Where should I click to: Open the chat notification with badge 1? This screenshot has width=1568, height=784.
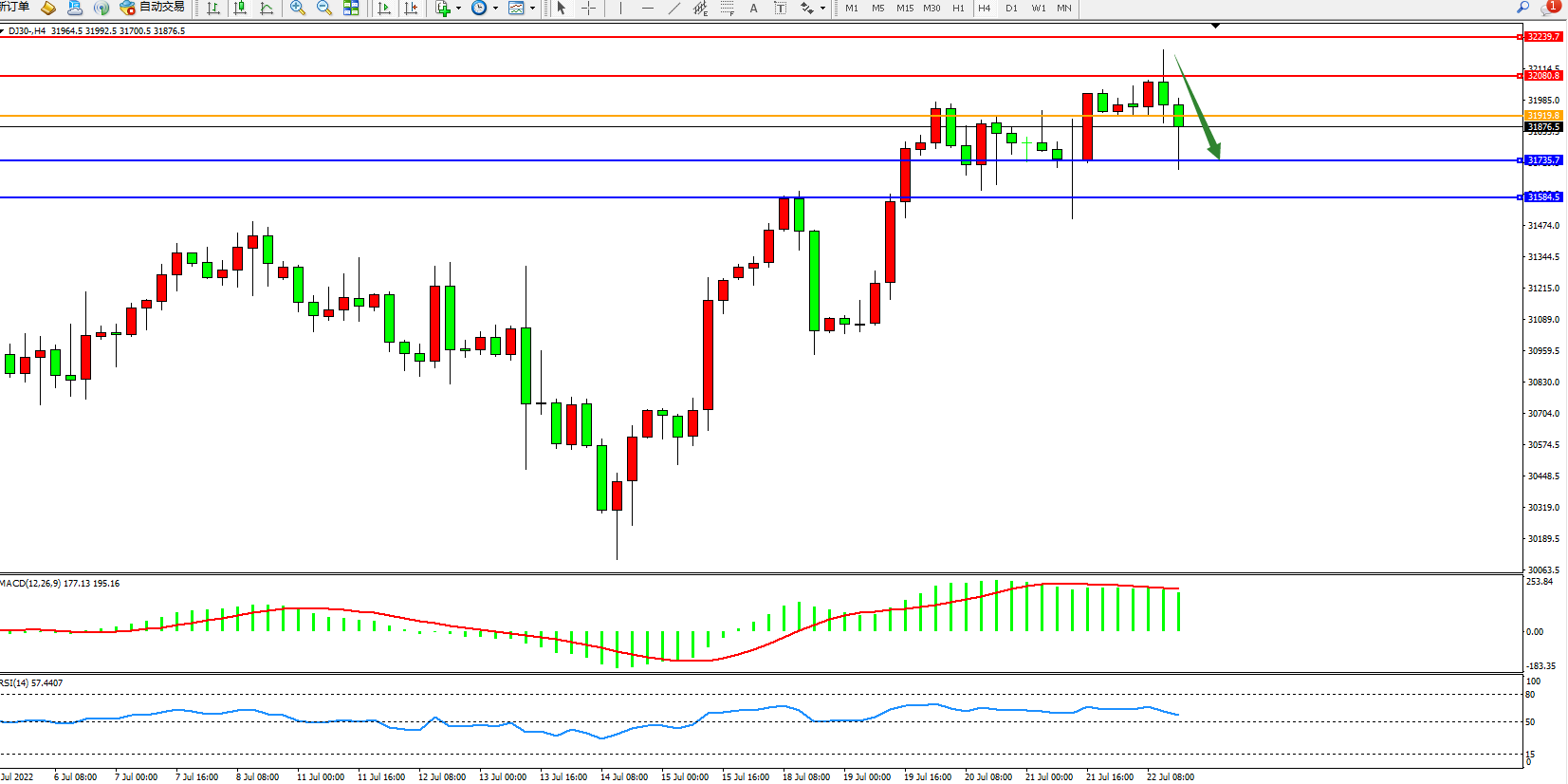pos(1551,8)
